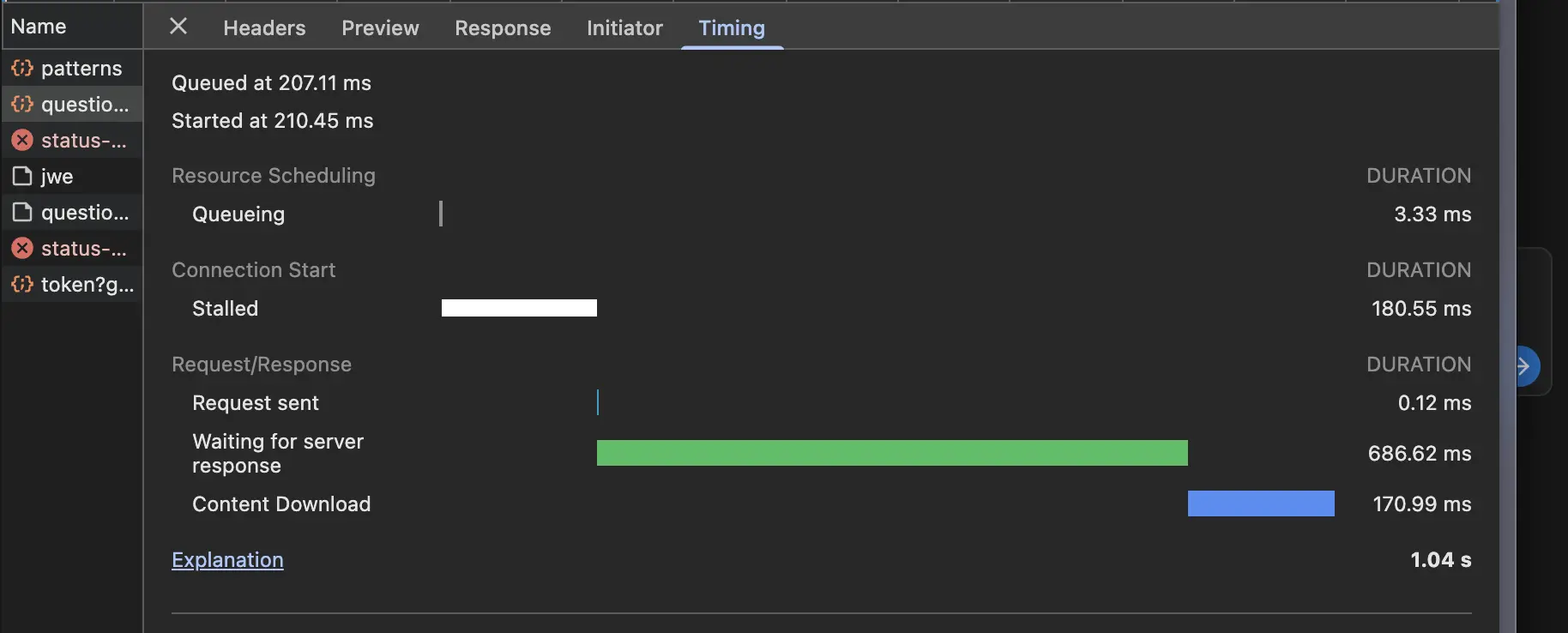This screenshot has width=1568, height=633.
Task: Click the green Waiting for server response bar
Action: click(892, 453)
